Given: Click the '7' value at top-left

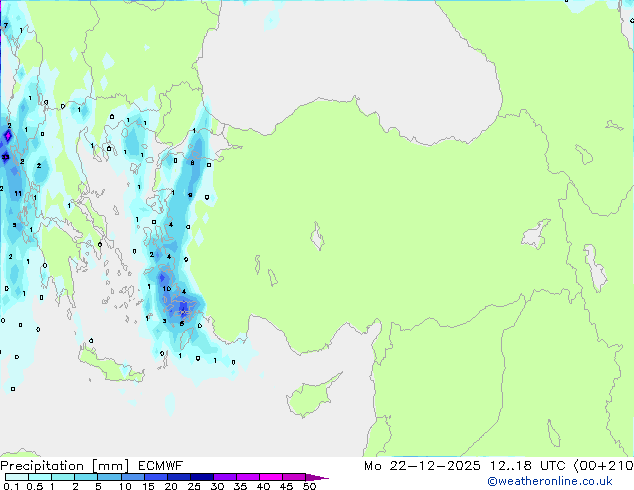Looking at the screenshot, I should click(6, 25).
